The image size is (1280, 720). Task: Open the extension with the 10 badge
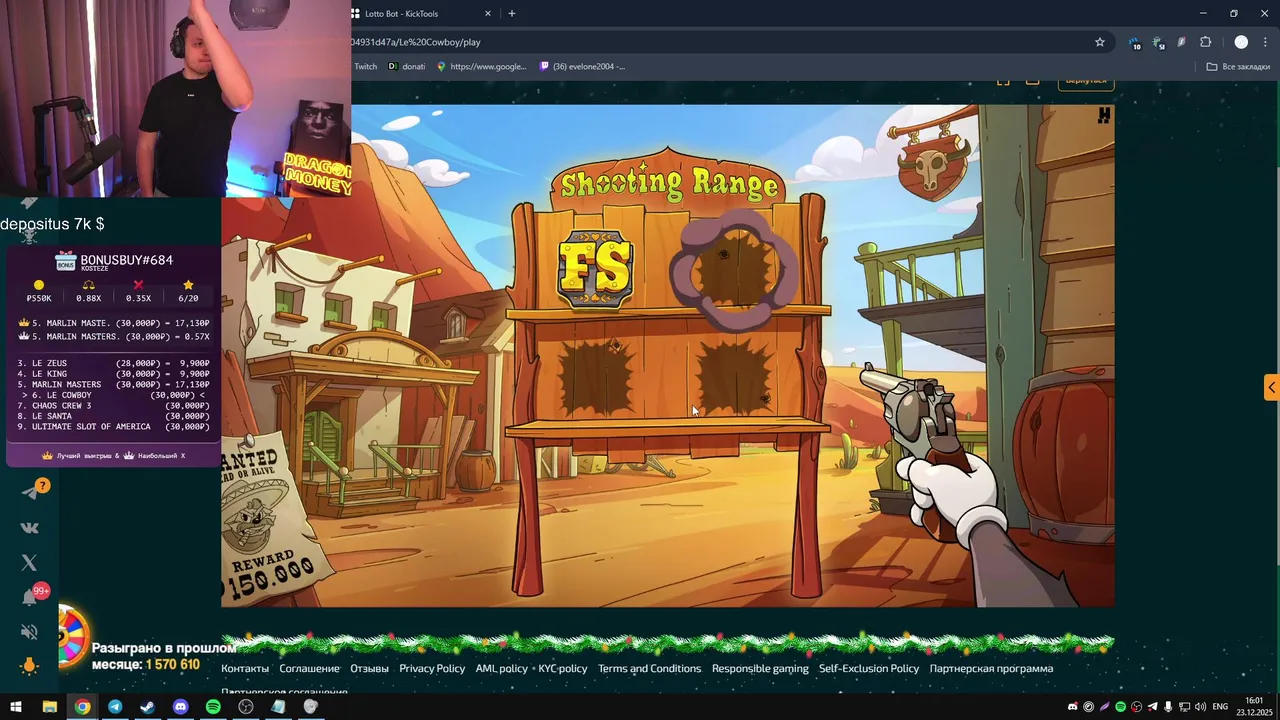(1134, 42)
